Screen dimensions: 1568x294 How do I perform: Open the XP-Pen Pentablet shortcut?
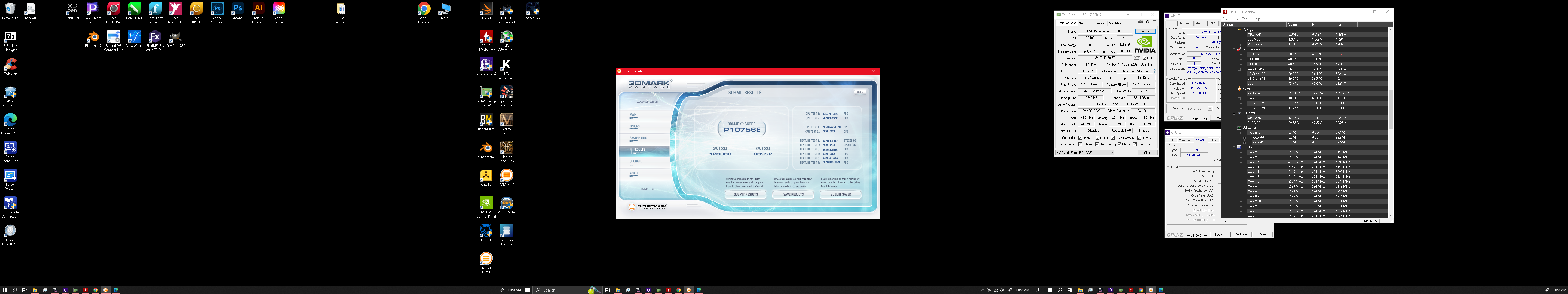72,11
